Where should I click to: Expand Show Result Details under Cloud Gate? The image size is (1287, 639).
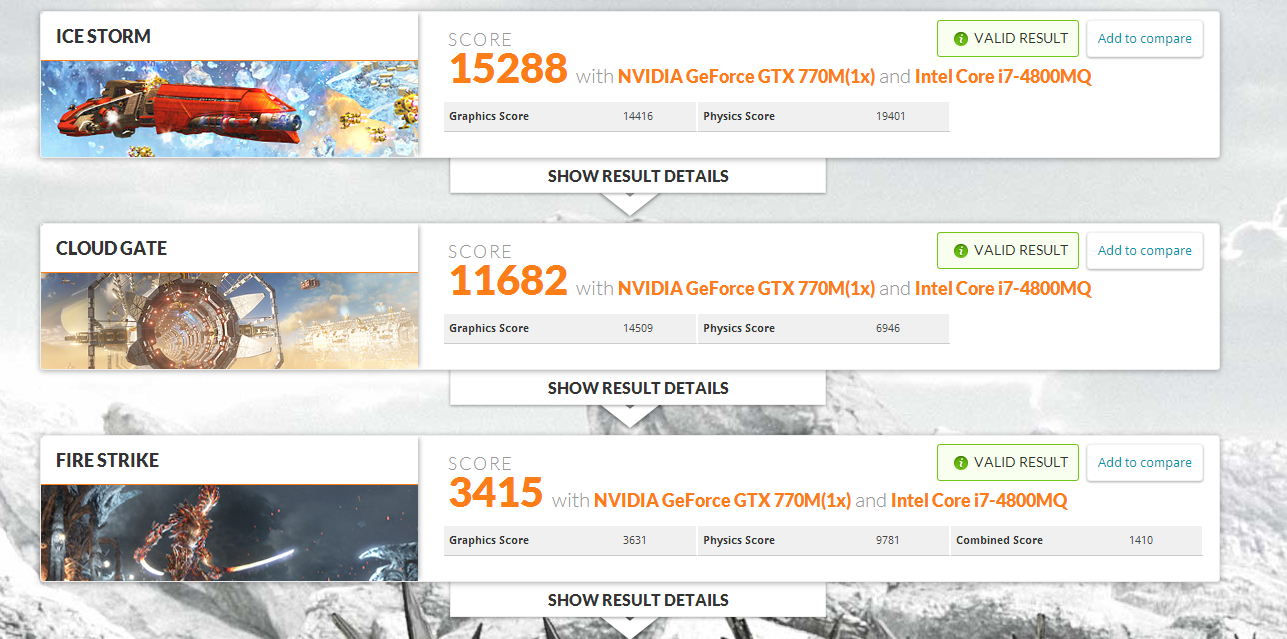pyautogui.click(x=638, y=388)
